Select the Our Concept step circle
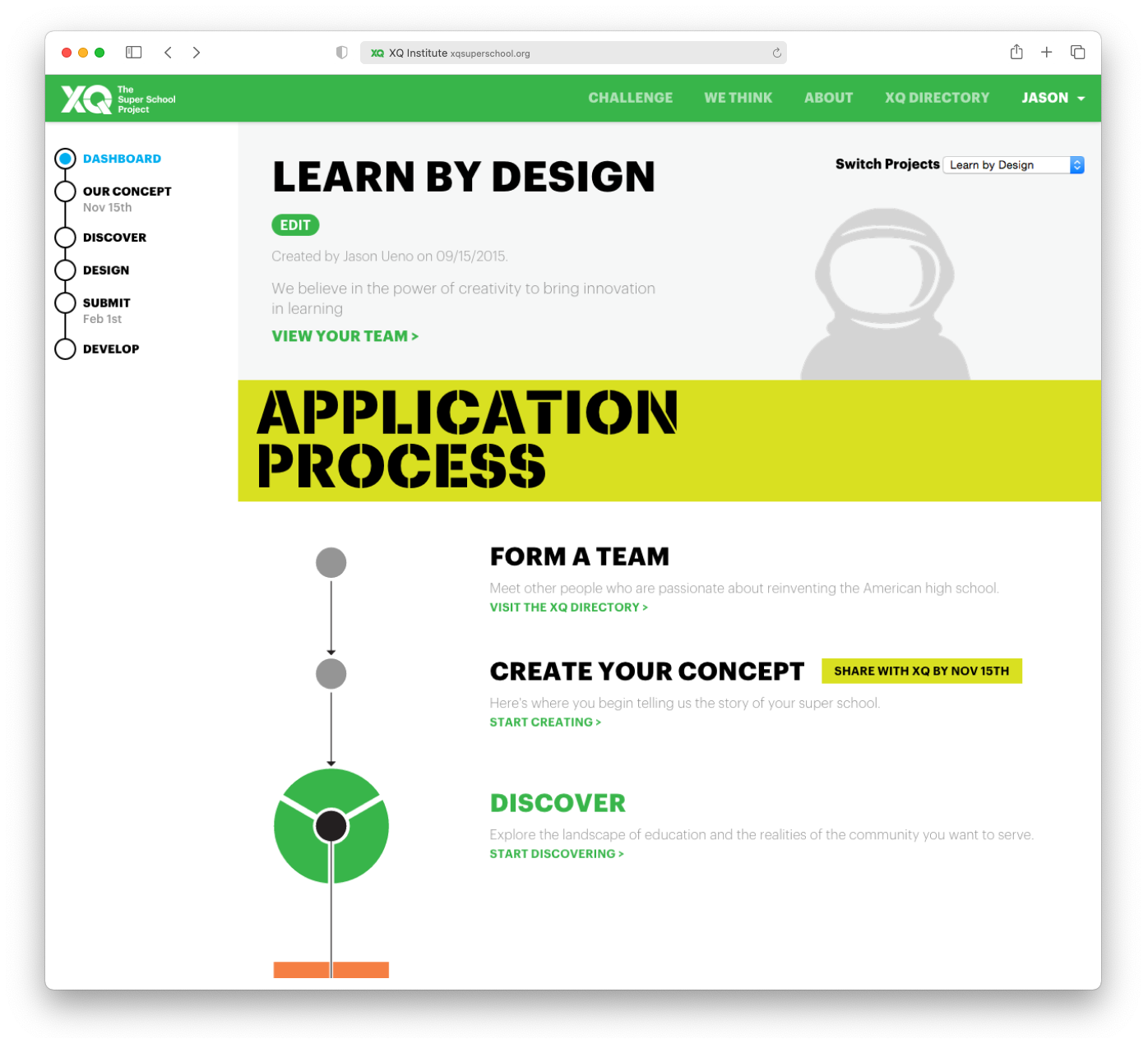Screen dimensions: 1148x1048 point(65,192)
